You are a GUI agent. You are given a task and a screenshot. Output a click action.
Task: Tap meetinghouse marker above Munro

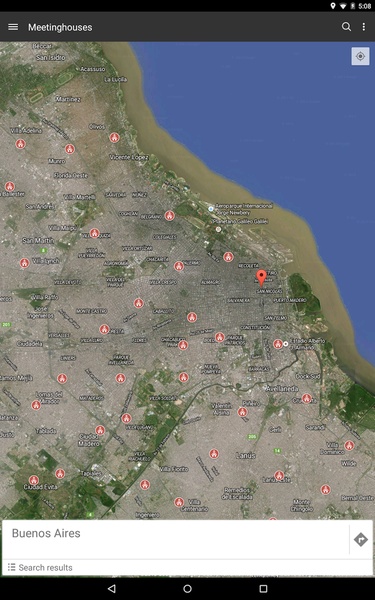tap(70, 149)
